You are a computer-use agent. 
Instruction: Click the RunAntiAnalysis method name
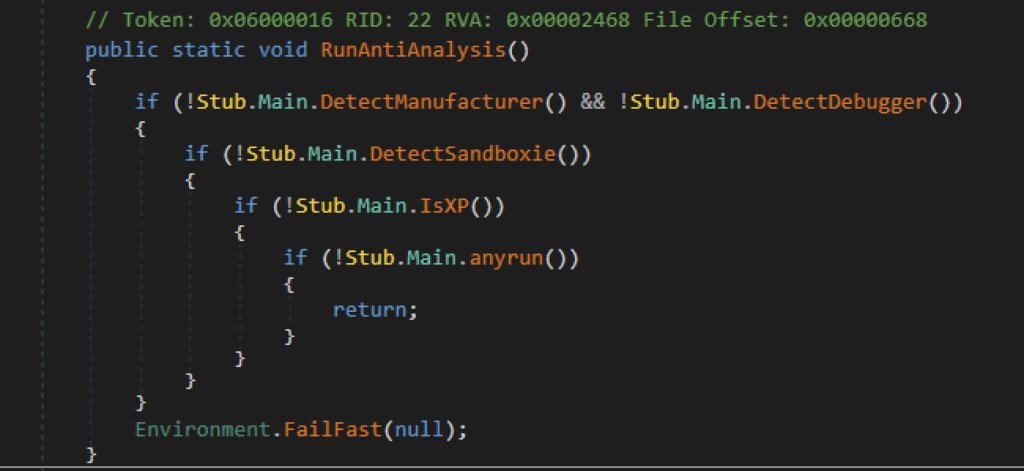tap(413, 49)
